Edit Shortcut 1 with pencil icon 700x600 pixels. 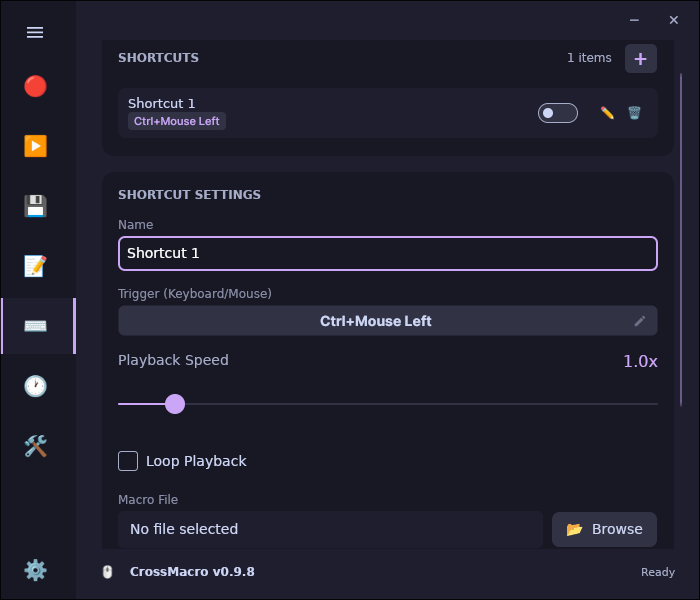point(607,112)
